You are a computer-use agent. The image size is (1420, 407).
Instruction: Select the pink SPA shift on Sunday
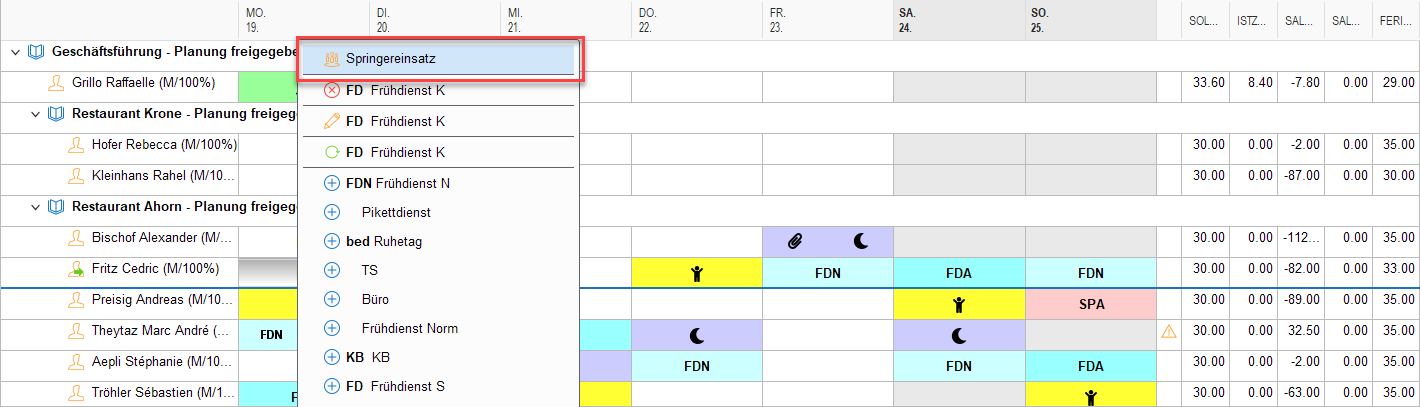pos(1090,304)
